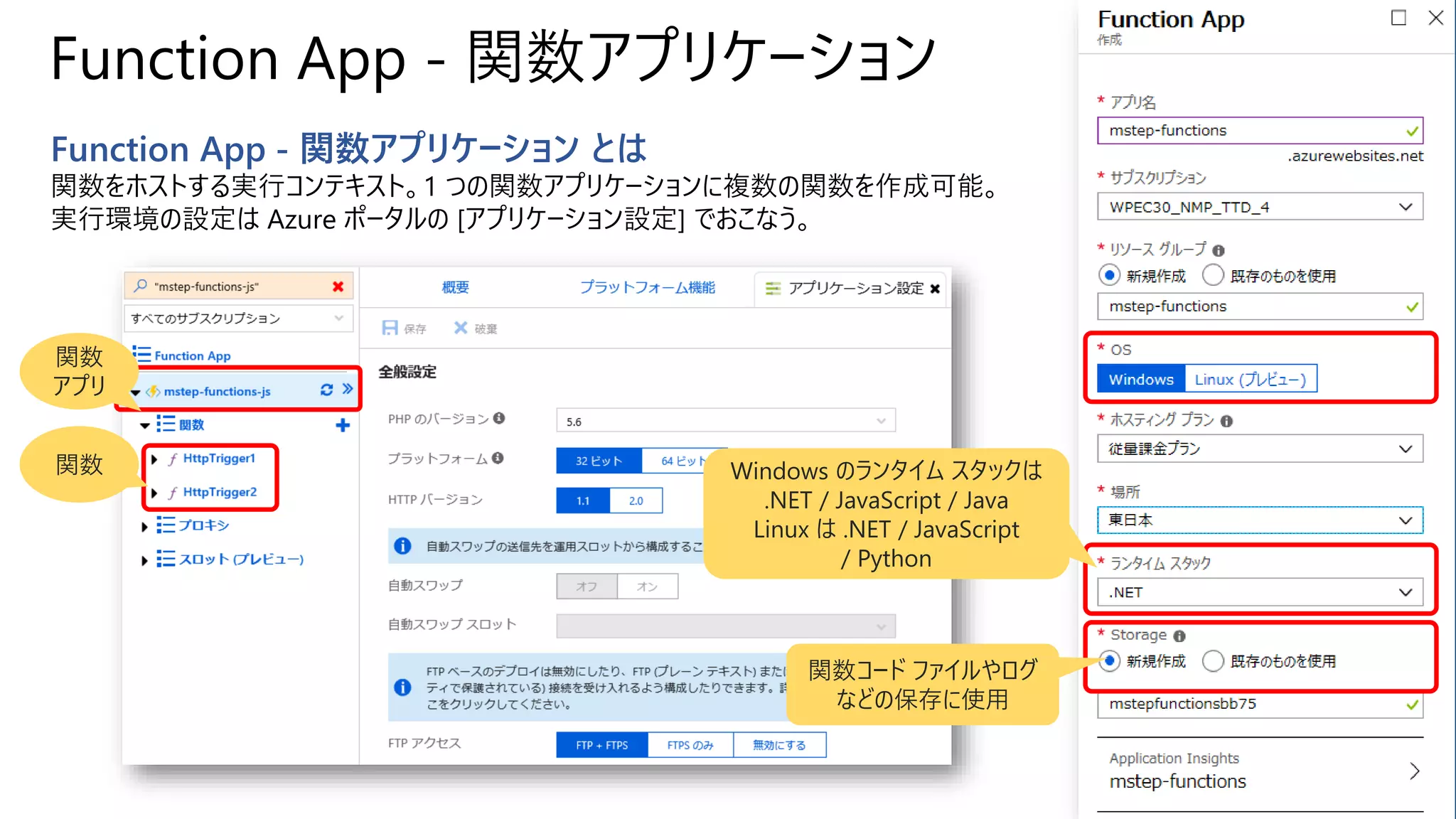Select 既存のものを使用 for resource group
1456x819 pixels.
click(x=1213, y=275)
